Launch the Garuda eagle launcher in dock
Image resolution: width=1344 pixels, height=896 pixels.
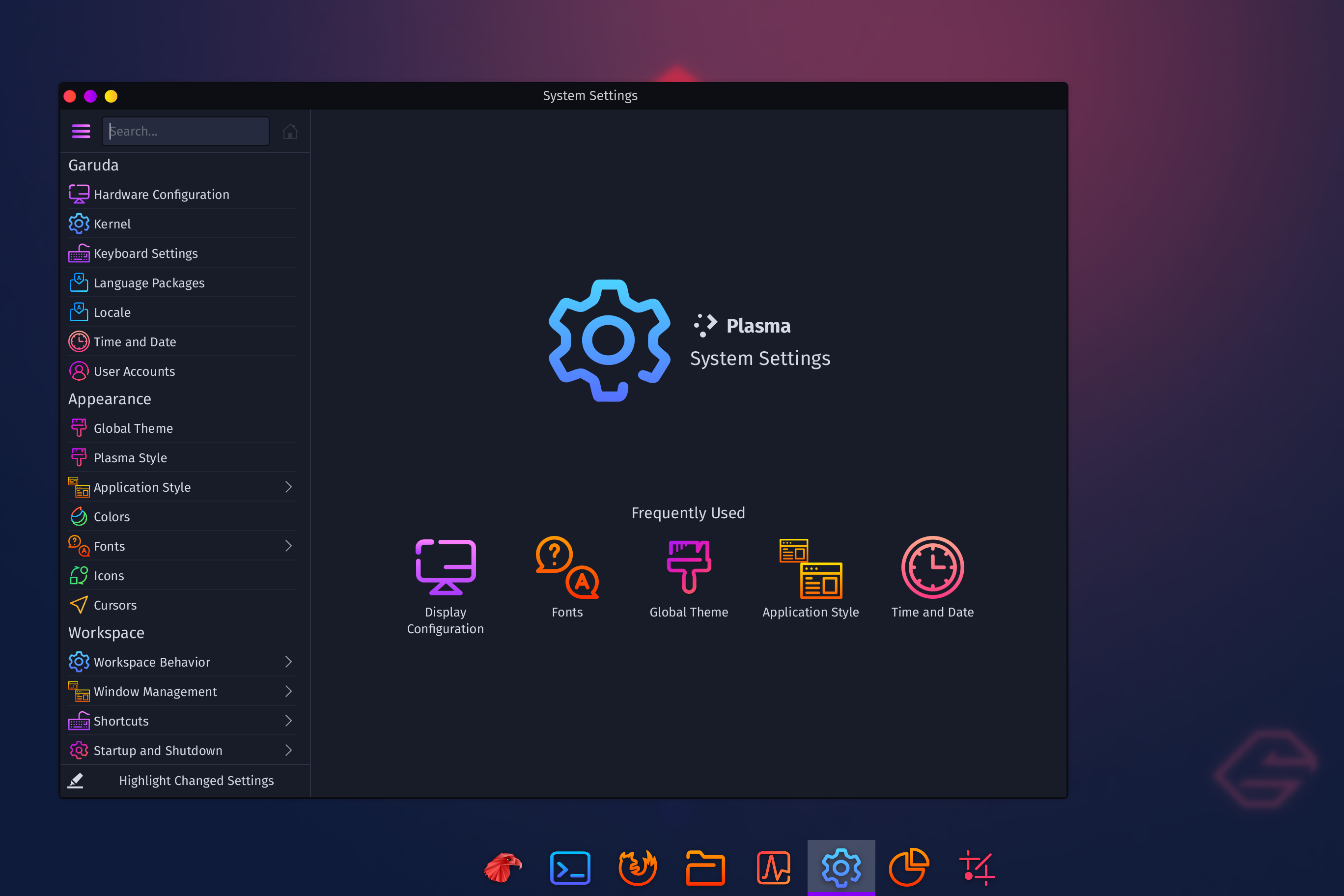[503, 867]
